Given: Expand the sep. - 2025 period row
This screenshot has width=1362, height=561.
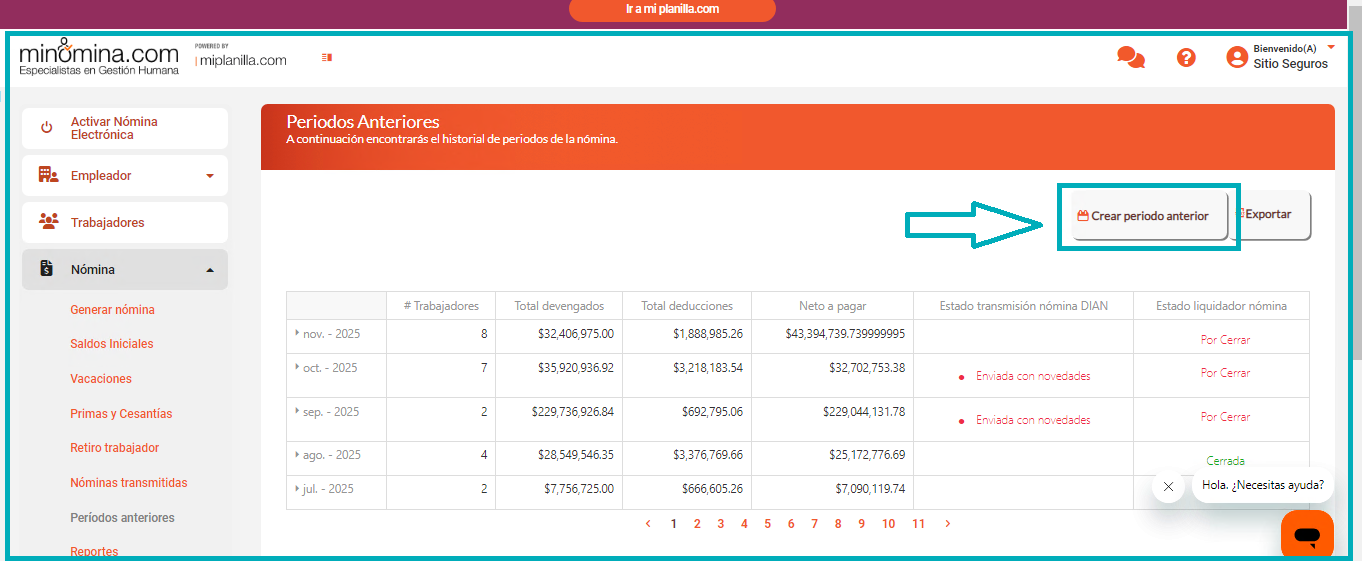Looking at the screenshot, I should 297,411.
